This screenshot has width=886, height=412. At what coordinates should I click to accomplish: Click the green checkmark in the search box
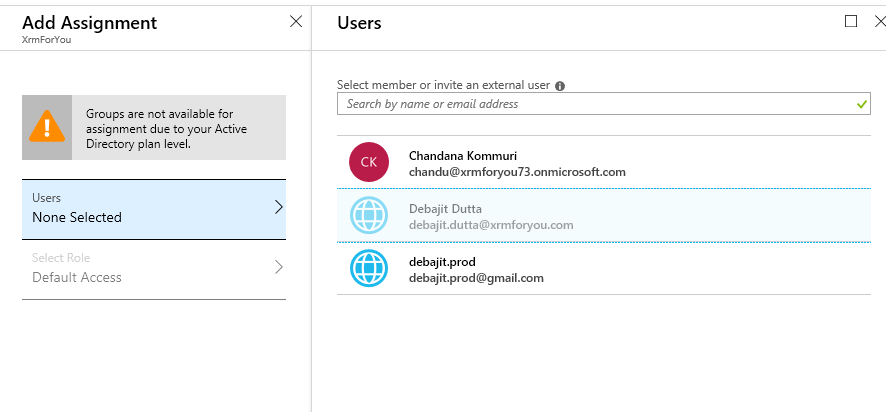point(862,103)
